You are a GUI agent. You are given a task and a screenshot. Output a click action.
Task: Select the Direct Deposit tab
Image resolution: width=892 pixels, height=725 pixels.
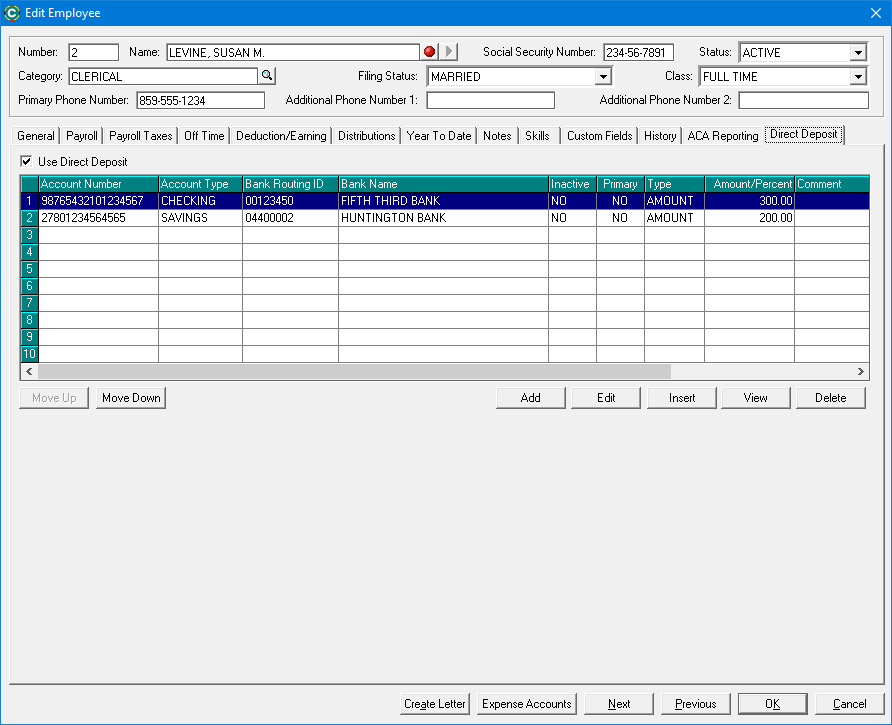pyautogui.click(x=804, y=134)
